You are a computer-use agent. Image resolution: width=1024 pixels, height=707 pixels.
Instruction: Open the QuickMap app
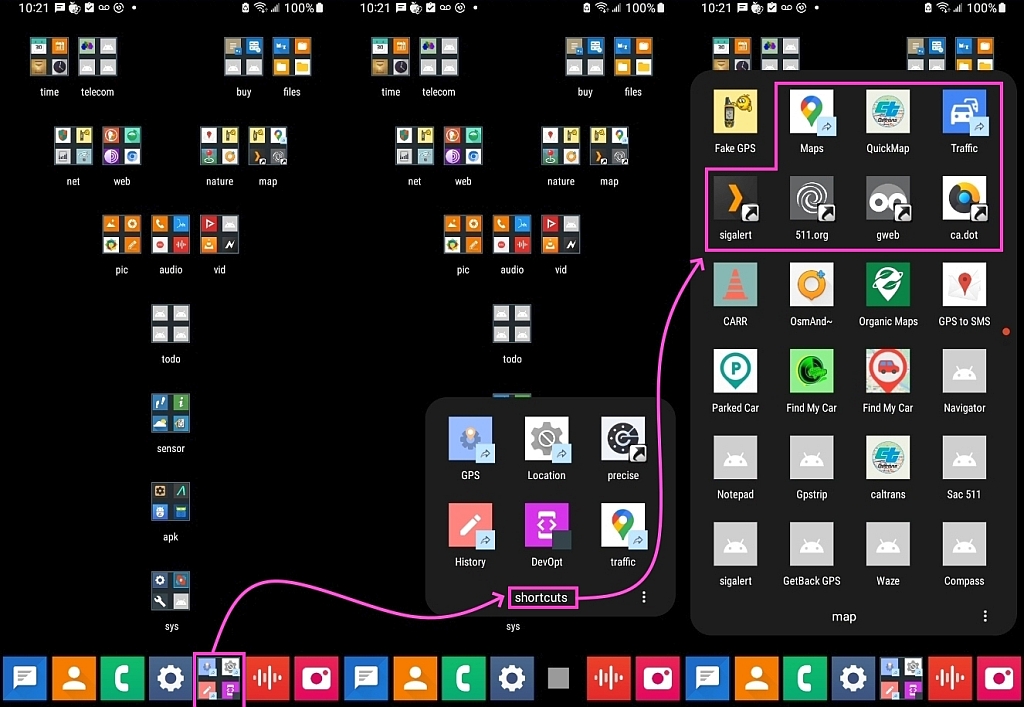coord(888,112)
